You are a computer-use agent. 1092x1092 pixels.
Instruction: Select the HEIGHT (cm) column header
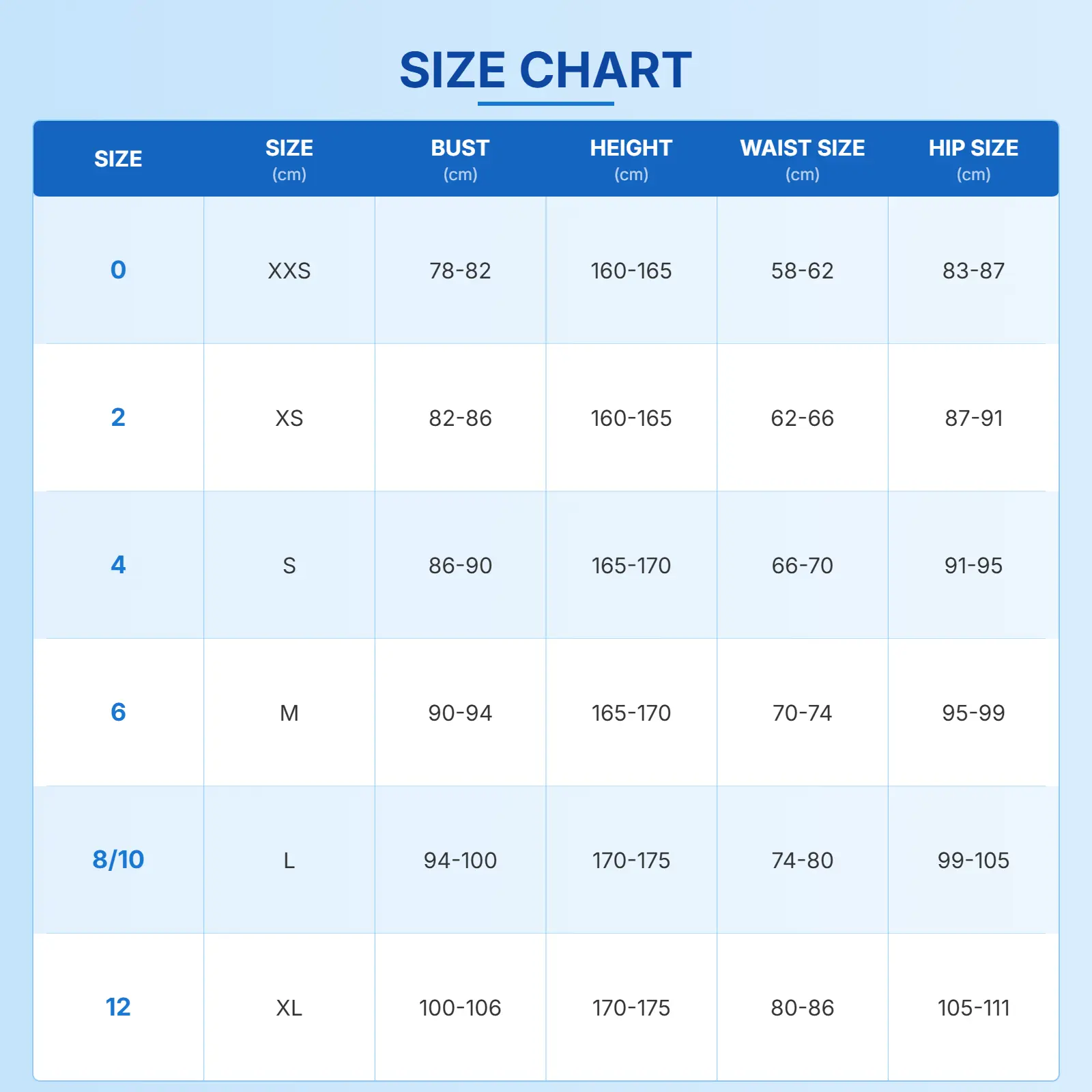pos(631,159)
